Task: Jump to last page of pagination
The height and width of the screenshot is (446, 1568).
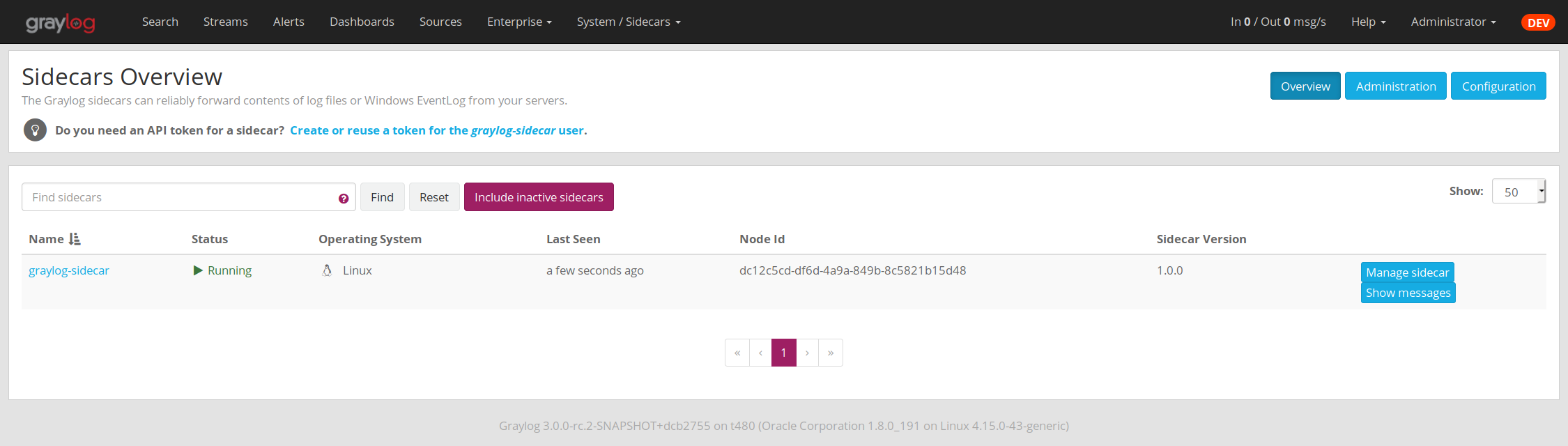Action: 831,353
